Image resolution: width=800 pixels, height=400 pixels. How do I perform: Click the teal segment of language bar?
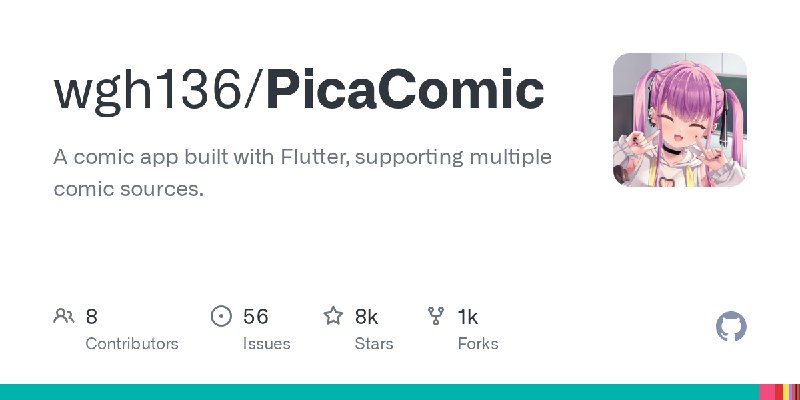380,392
